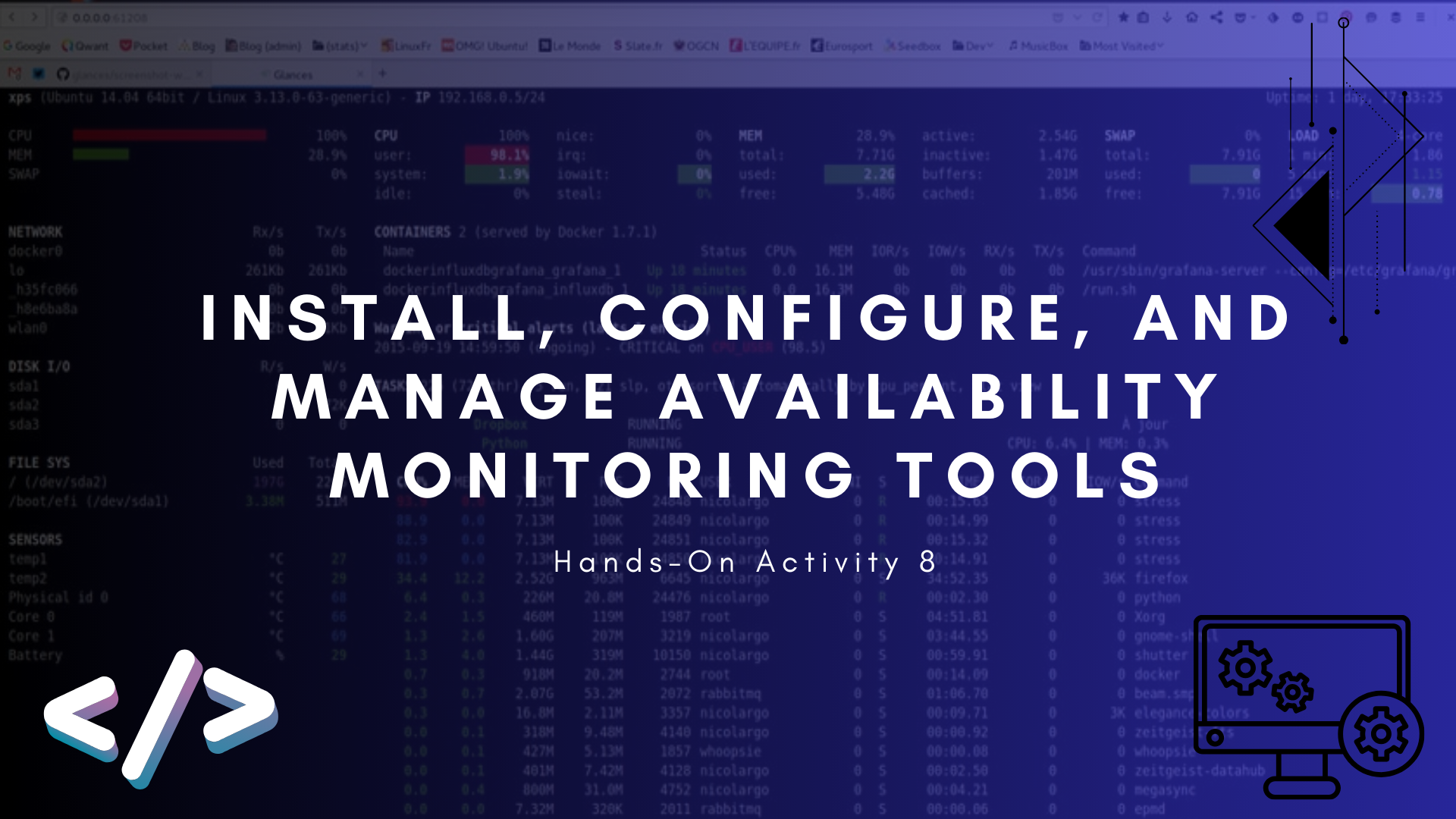Click the browser forward arrow
1456x819 pixels.
(x=34, y=17)
